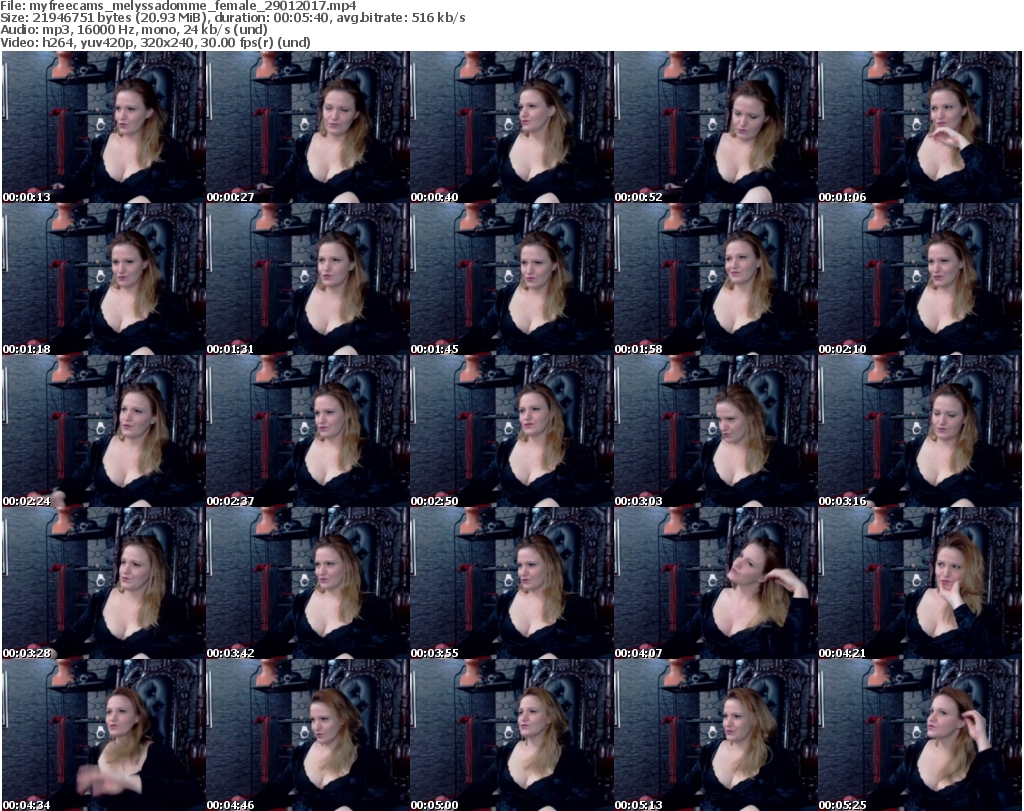Select the frame stamped 00:01:06
The width and height of the screenshot is (1024, 811).
pyautogui.click(x=920, y=127)
